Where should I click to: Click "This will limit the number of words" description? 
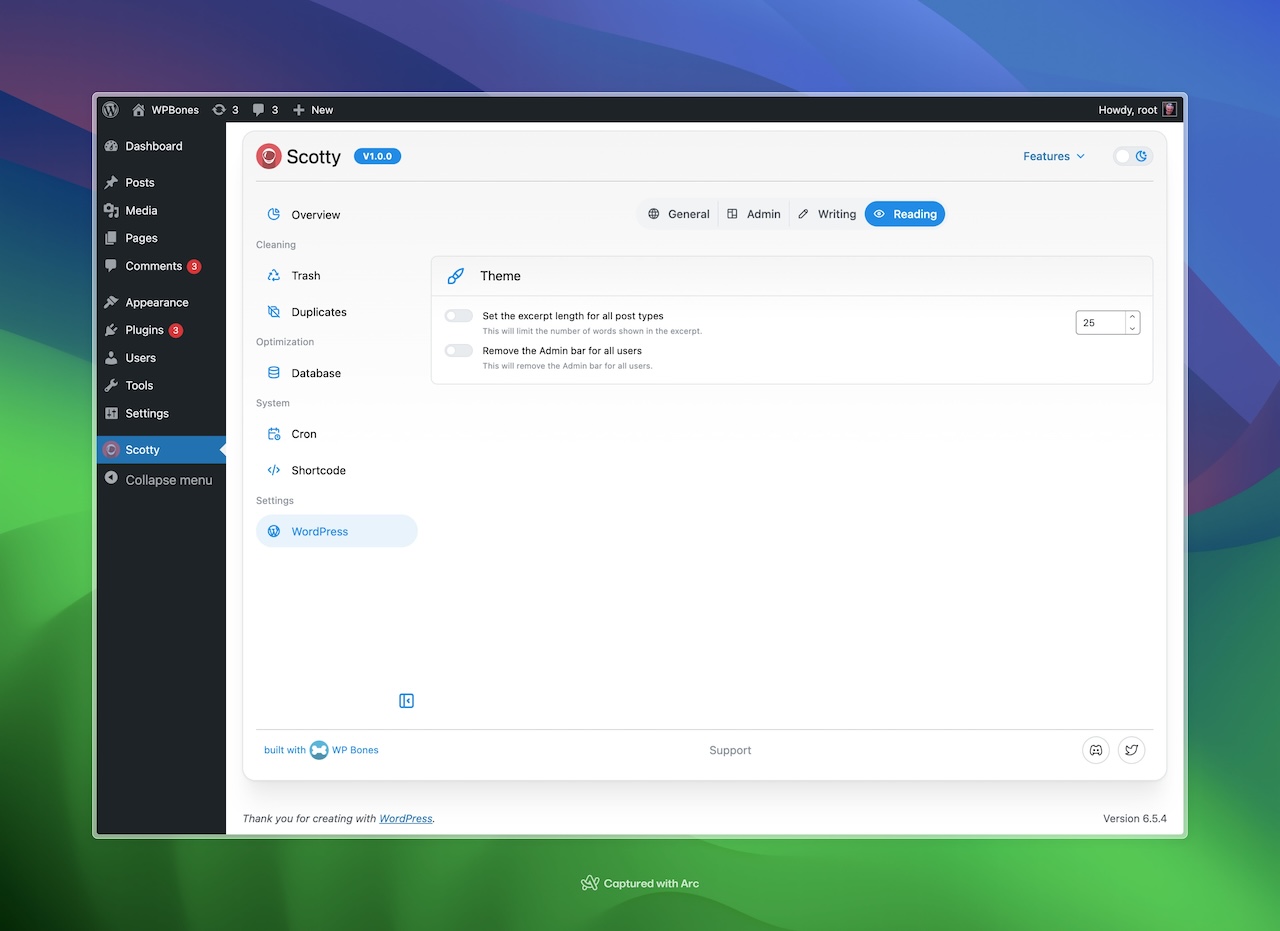[x=592, y=331]
